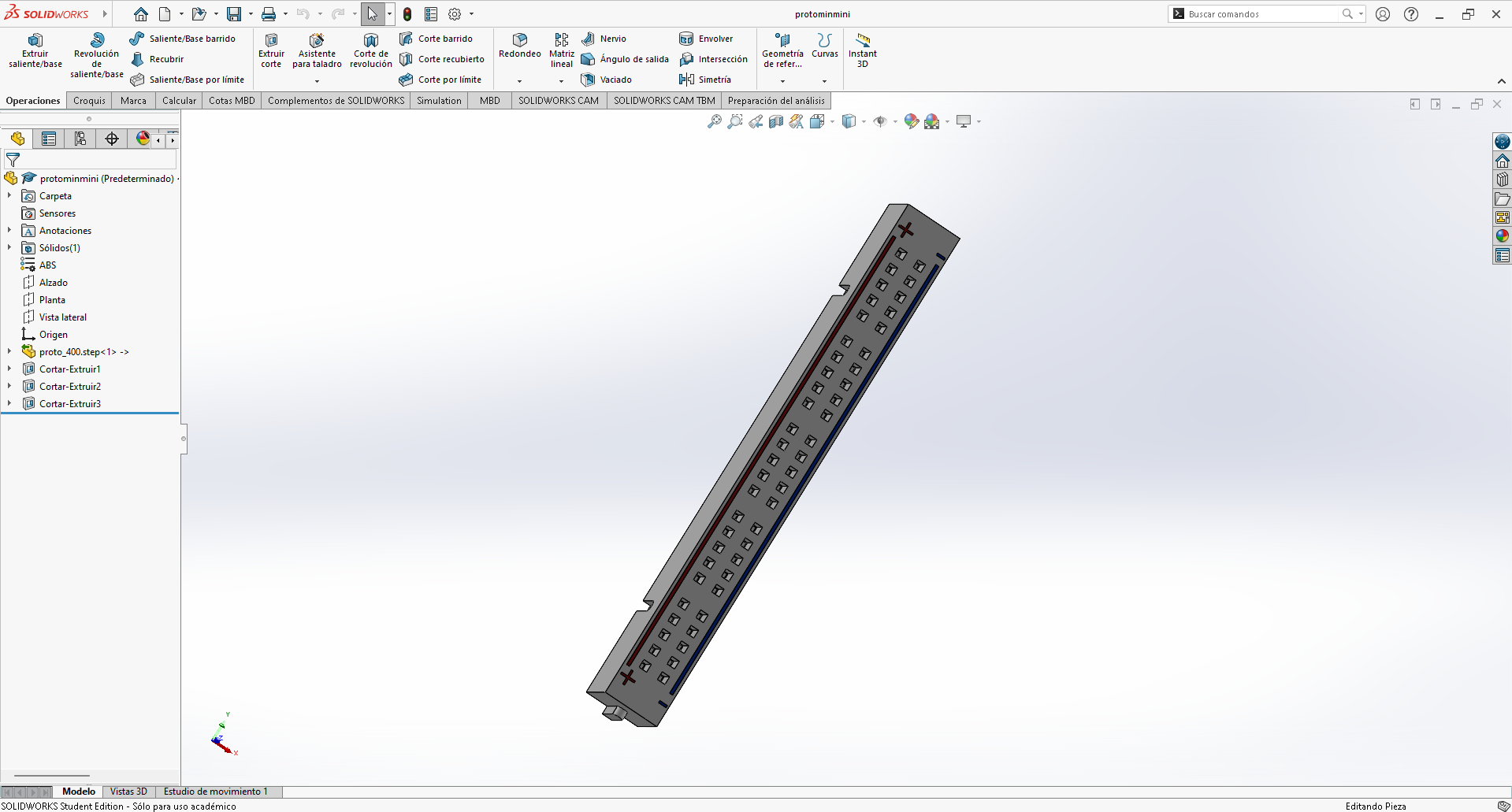Click the rebuild traffic light icon
Screen dimensions: 1512x812
click(x=407, y=14)
